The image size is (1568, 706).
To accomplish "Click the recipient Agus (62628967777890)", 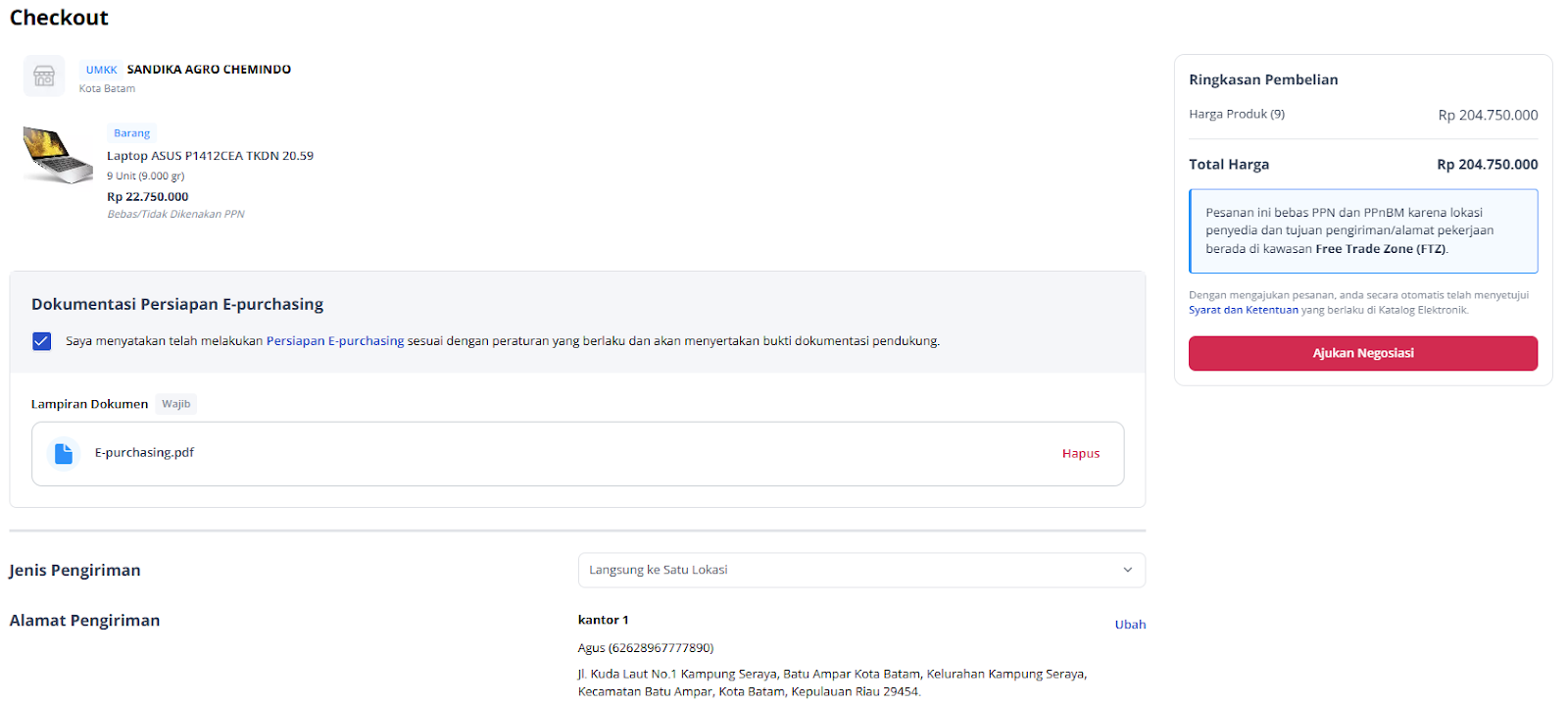I will (x=646, y=648).
